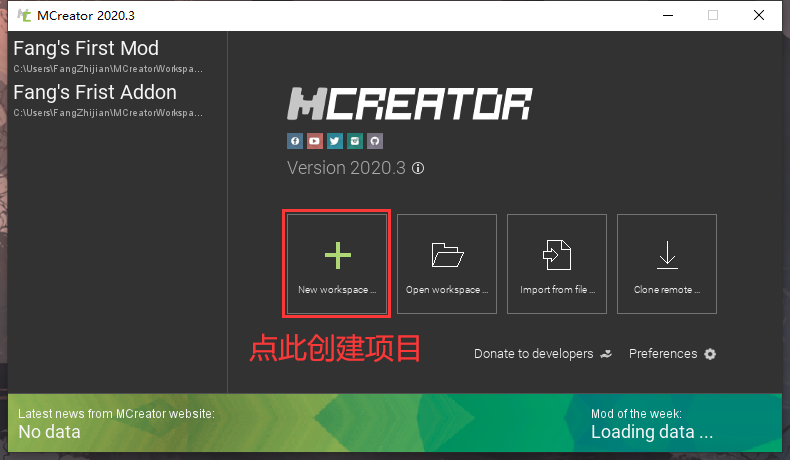The height and width of the screenshot is (460, 790).
Task: Open the MCreator Facebook page icon
Action: 295,141
